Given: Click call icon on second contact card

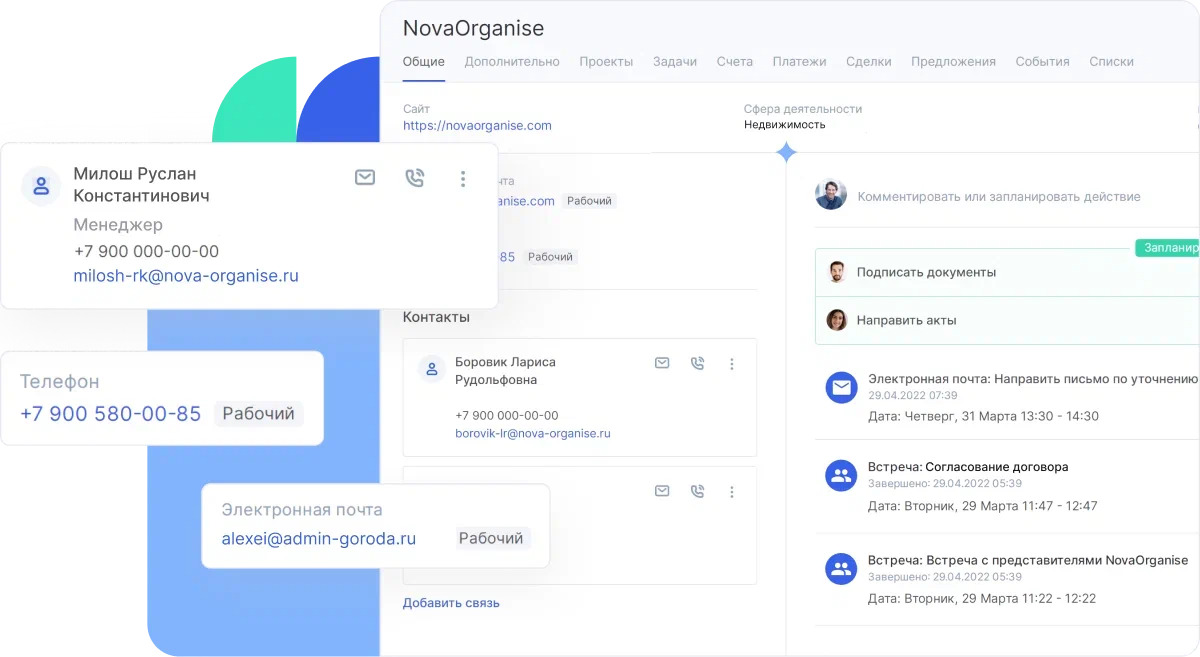Looking at the screenshot, I should (697, 491).
